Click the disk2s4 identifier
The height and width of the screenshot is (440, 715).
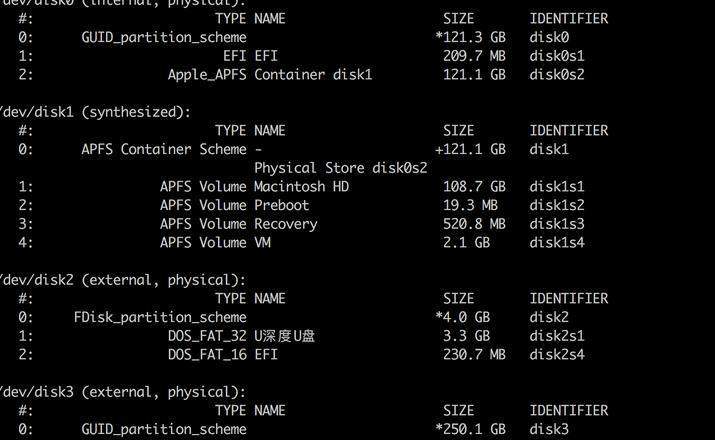(x=557, y=354)
